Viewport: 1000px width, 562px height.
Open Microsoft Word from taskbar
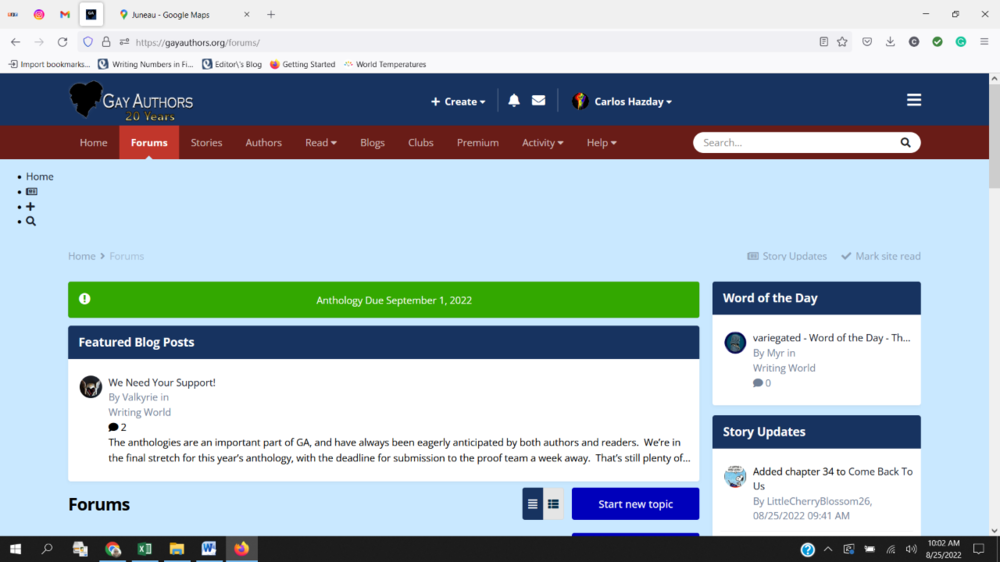coord(209,549)
